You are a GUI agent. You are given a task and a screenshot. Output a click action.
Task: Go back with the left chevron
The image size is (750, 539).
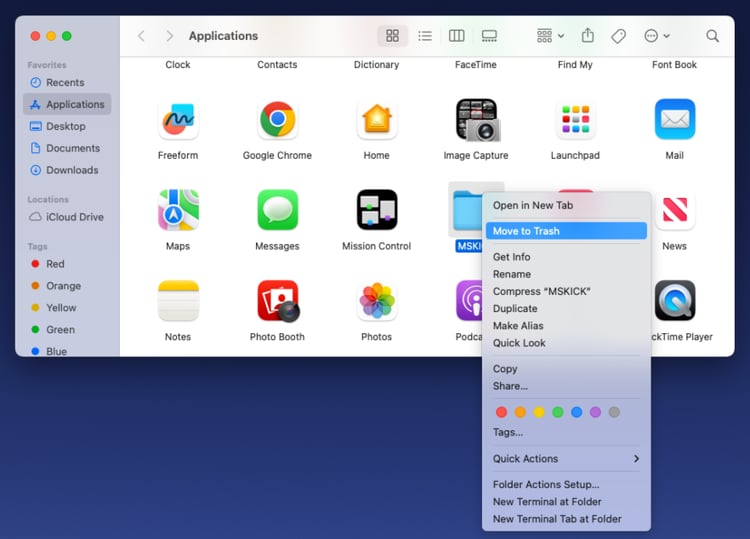(x=141, y=36)
